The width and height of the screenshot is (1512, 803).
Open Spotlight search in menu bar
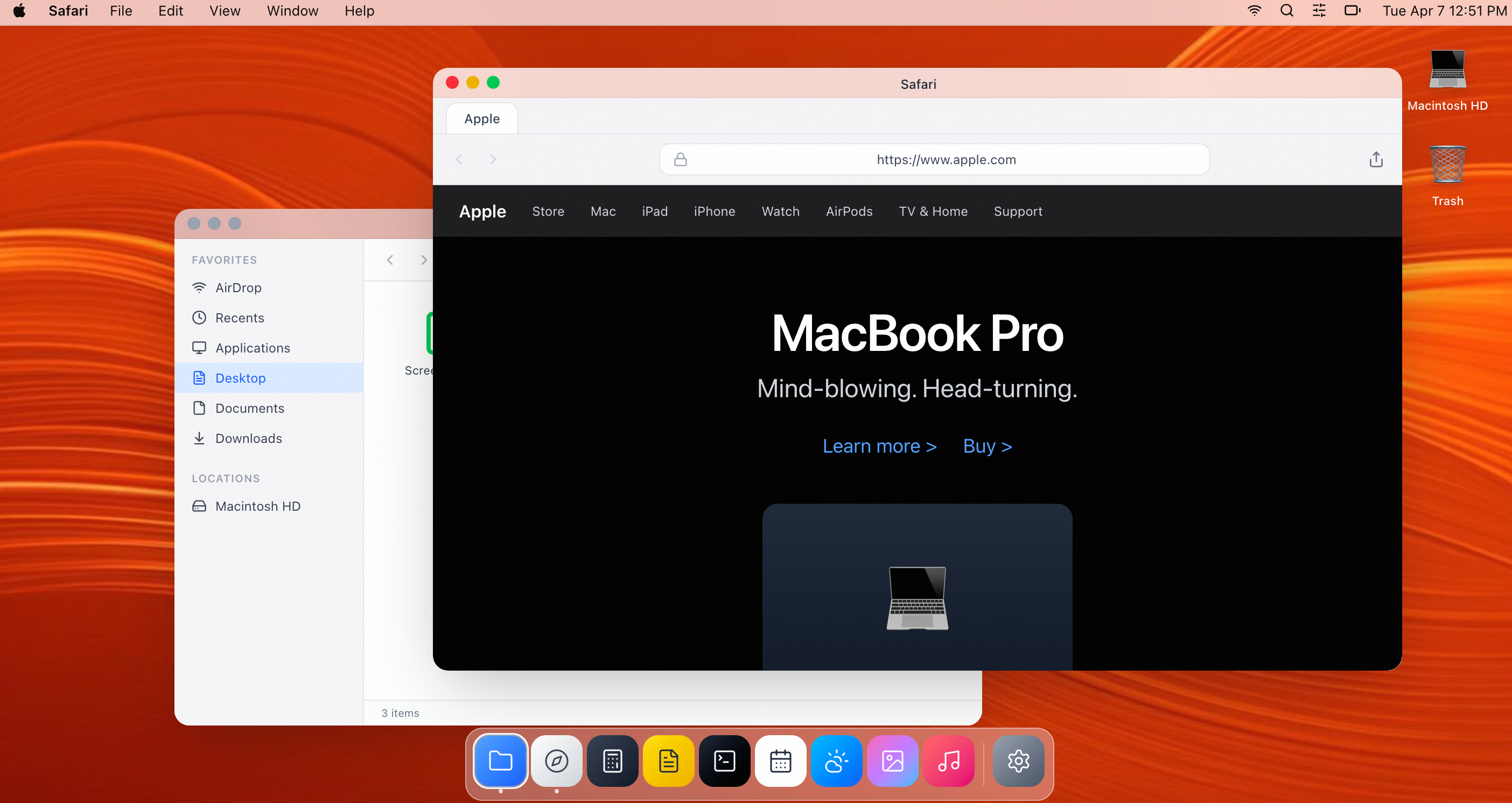1286,11
